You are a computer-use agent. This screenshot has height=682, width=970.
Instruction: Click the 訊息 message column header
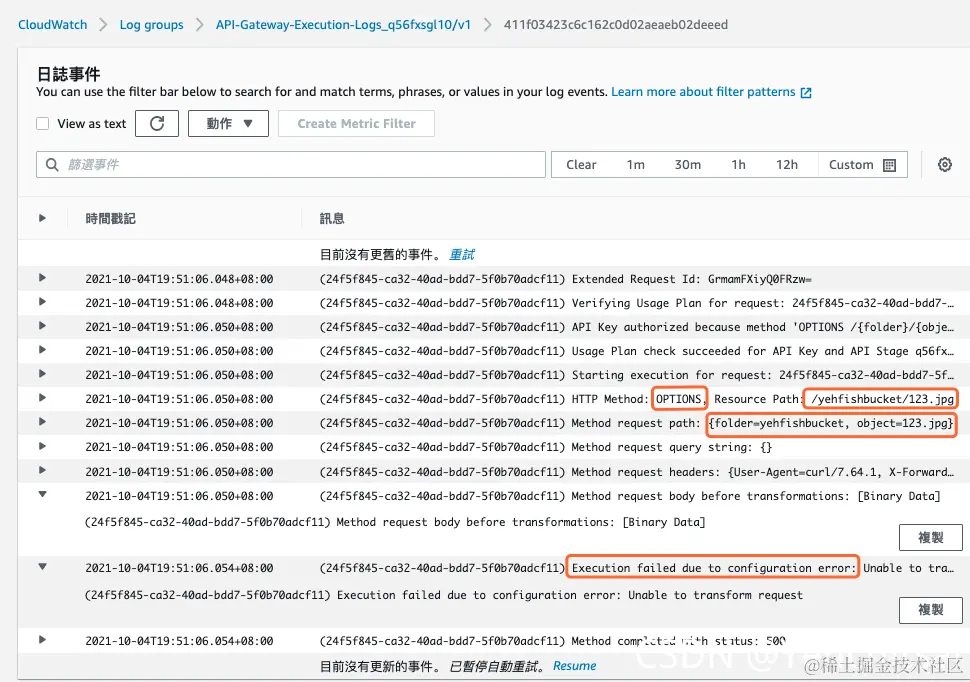pos(332,218)
